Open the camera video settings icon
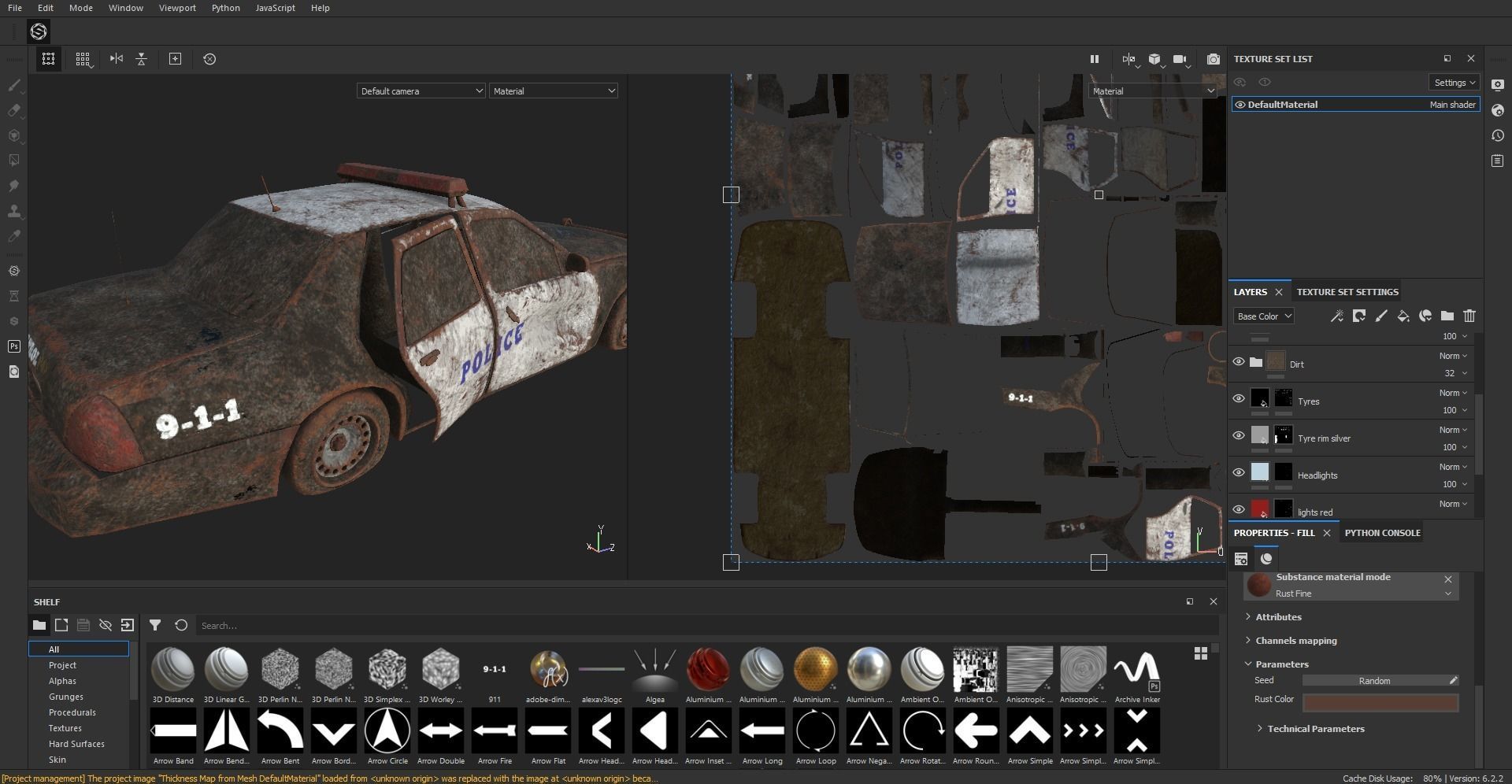The image size is (1512, 784). pos(1180,59)
